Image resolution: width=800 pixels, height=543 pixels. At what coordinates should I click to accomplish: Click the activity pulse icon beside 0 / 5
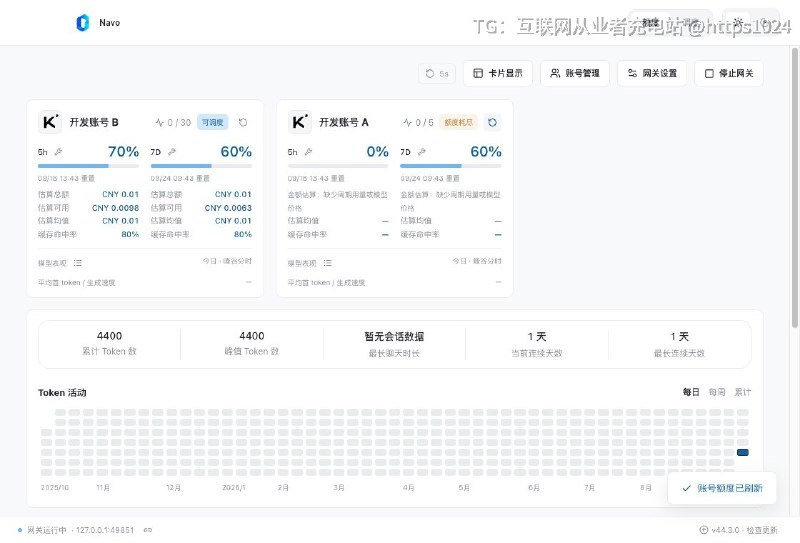coord(407,122)
